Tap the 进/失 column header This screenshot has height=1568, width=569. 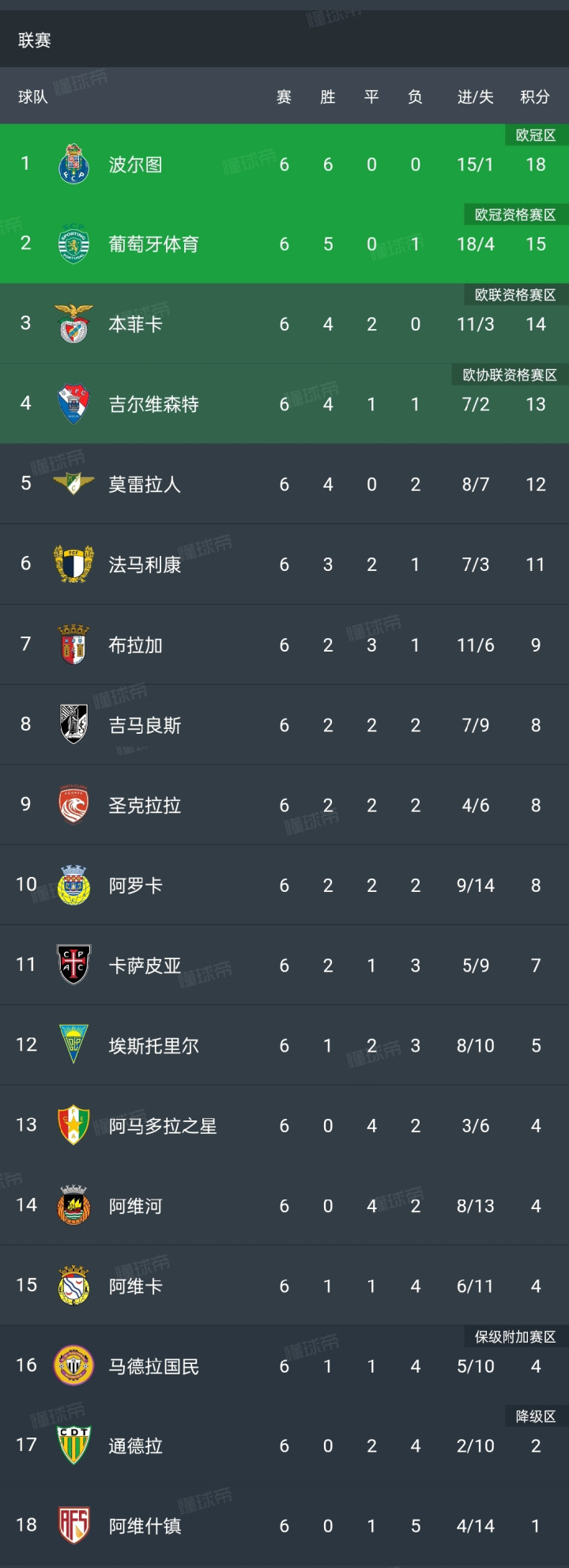coord(475,96)
